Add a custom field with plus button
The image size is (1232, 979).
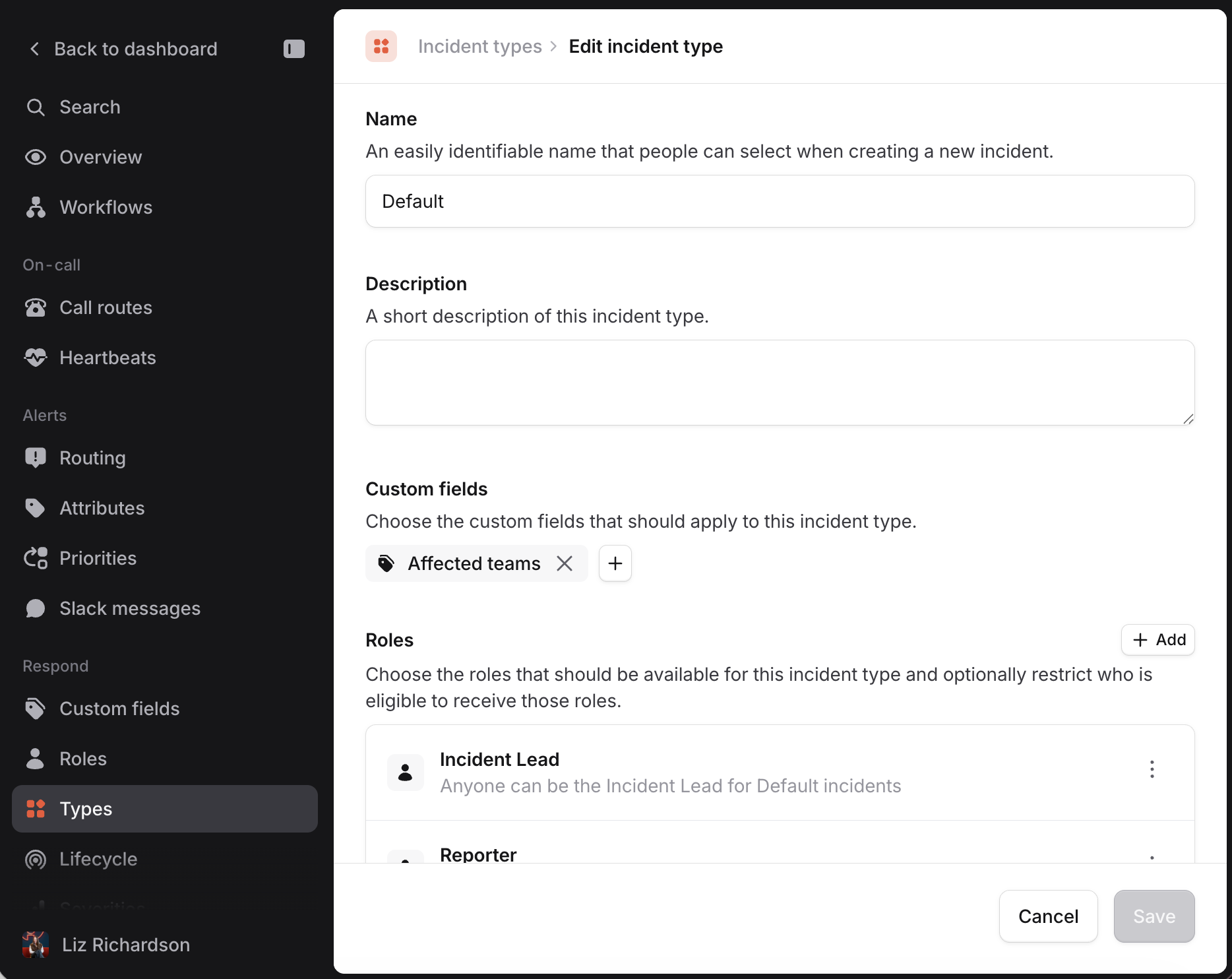(615, 563)
